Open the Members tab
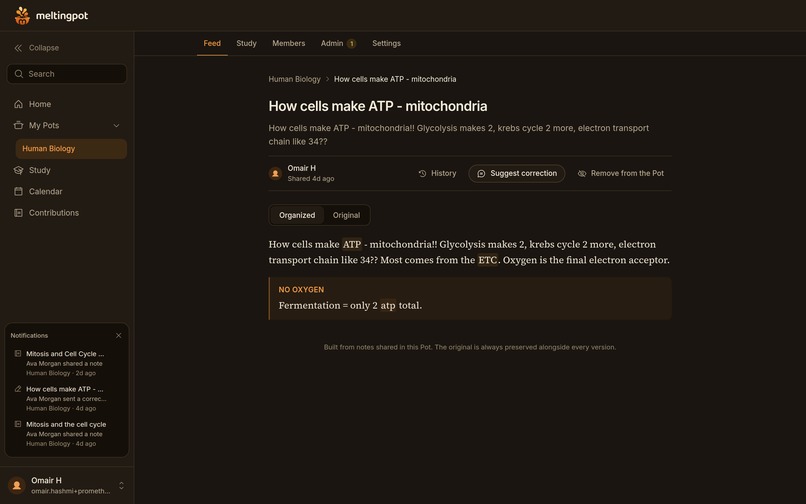 [288, 43]
